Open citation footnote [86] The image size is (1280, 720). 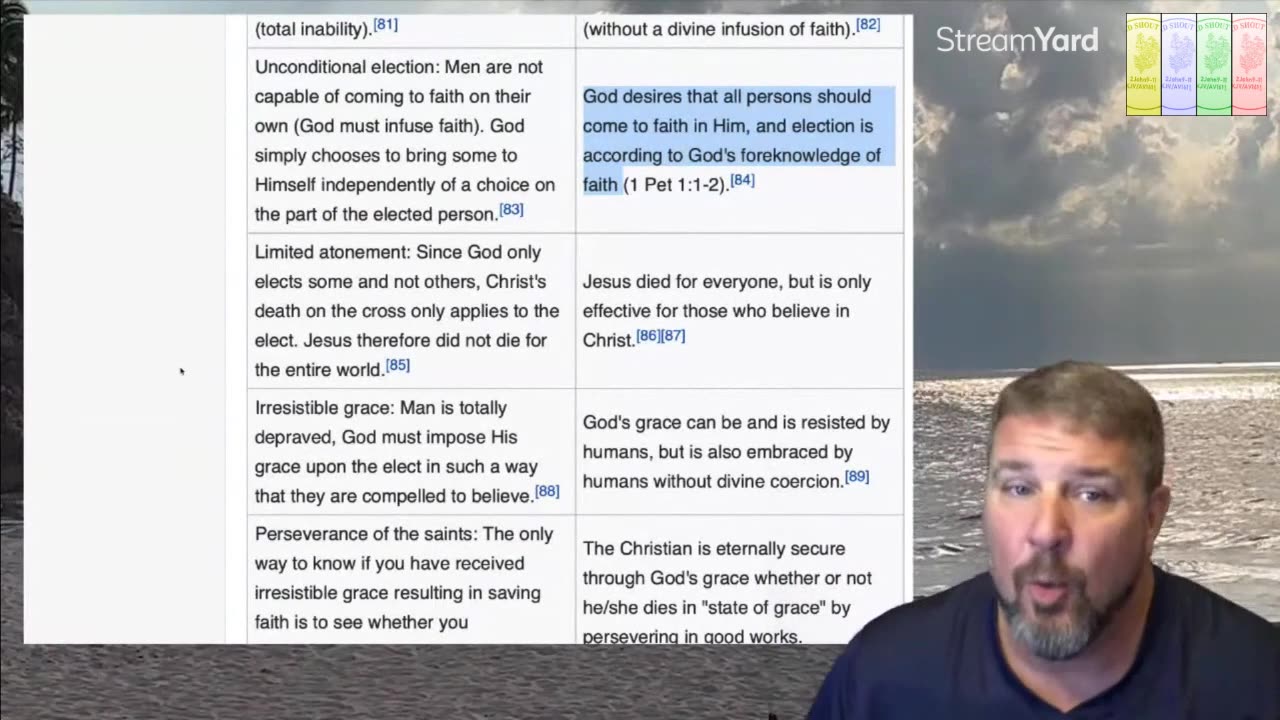(x=648, y=336)
